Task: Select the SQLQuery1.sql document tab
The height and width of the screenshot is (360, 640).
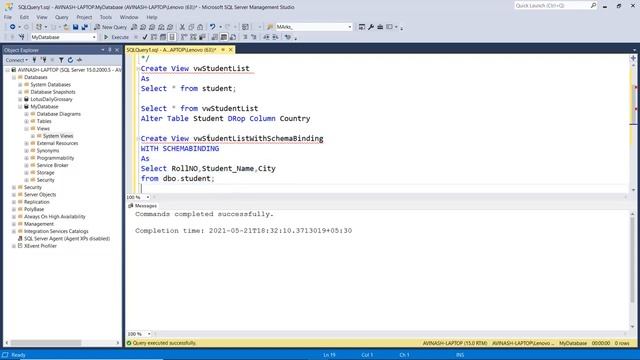Action: coord(171,50)
